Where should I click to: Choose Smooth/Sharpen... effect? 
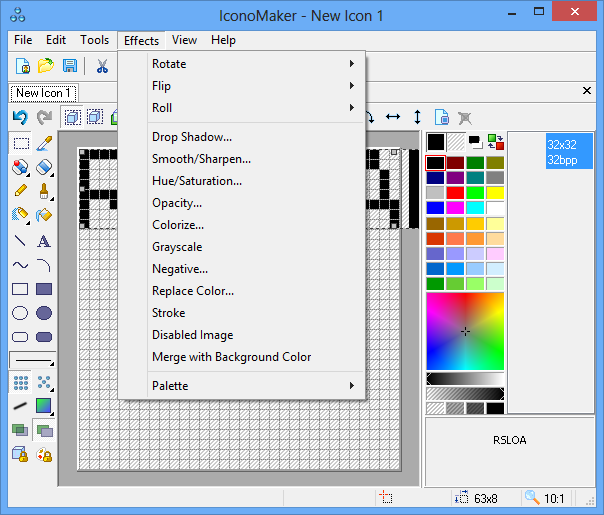coord(242,159)
